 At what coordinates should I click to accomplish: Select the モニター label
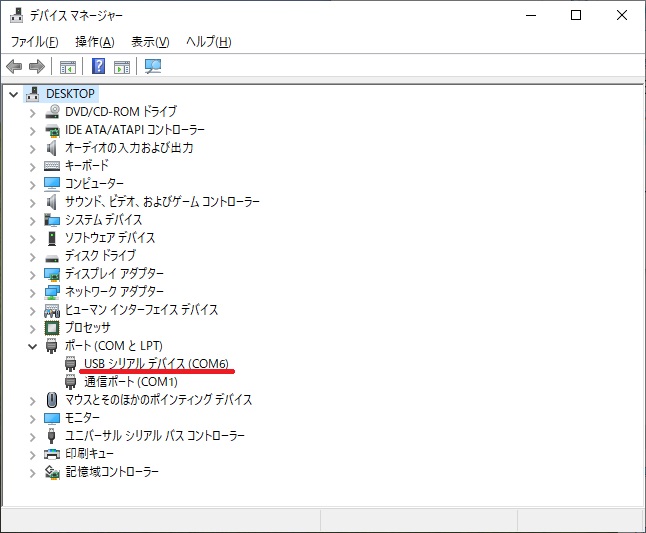[x=82, y=418]
